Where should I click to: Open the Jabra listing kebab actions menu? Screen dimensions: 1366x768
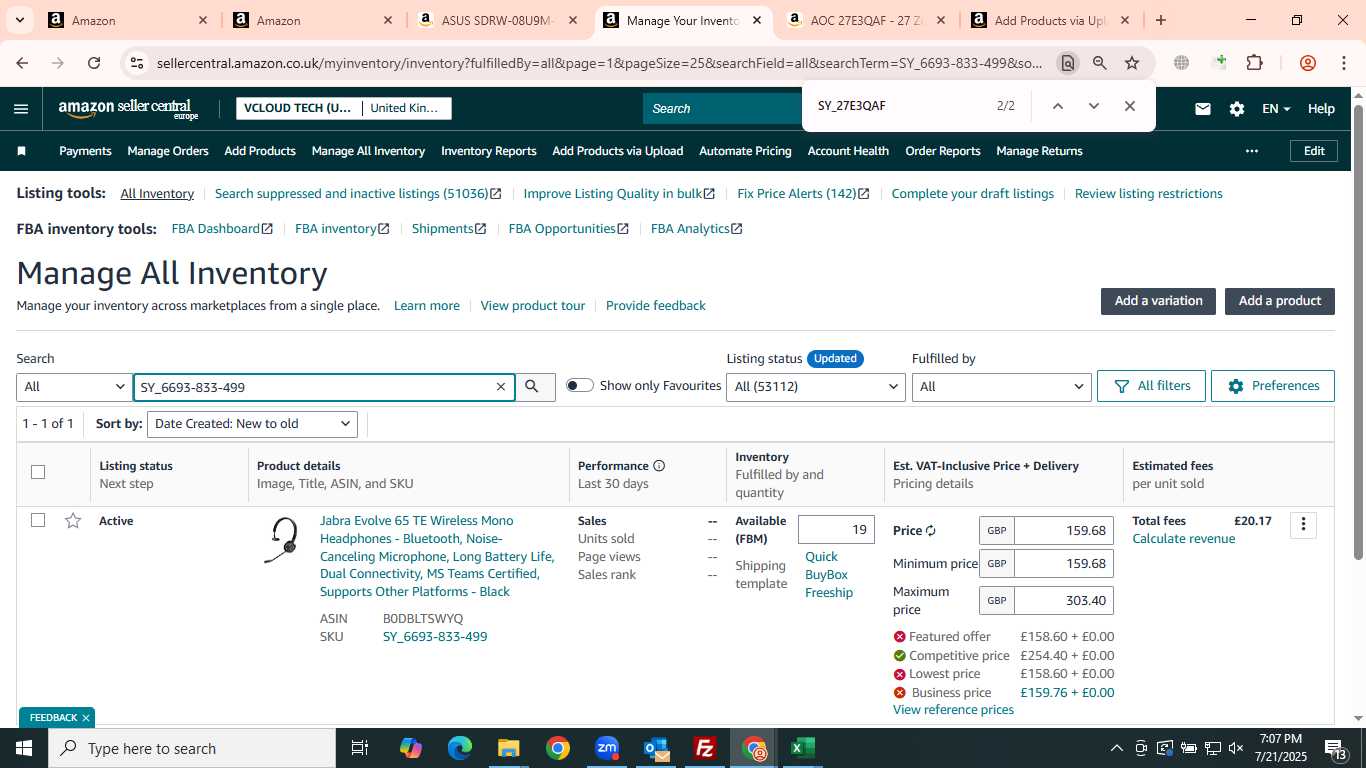pyautogui.click(x=1303, y=525)
